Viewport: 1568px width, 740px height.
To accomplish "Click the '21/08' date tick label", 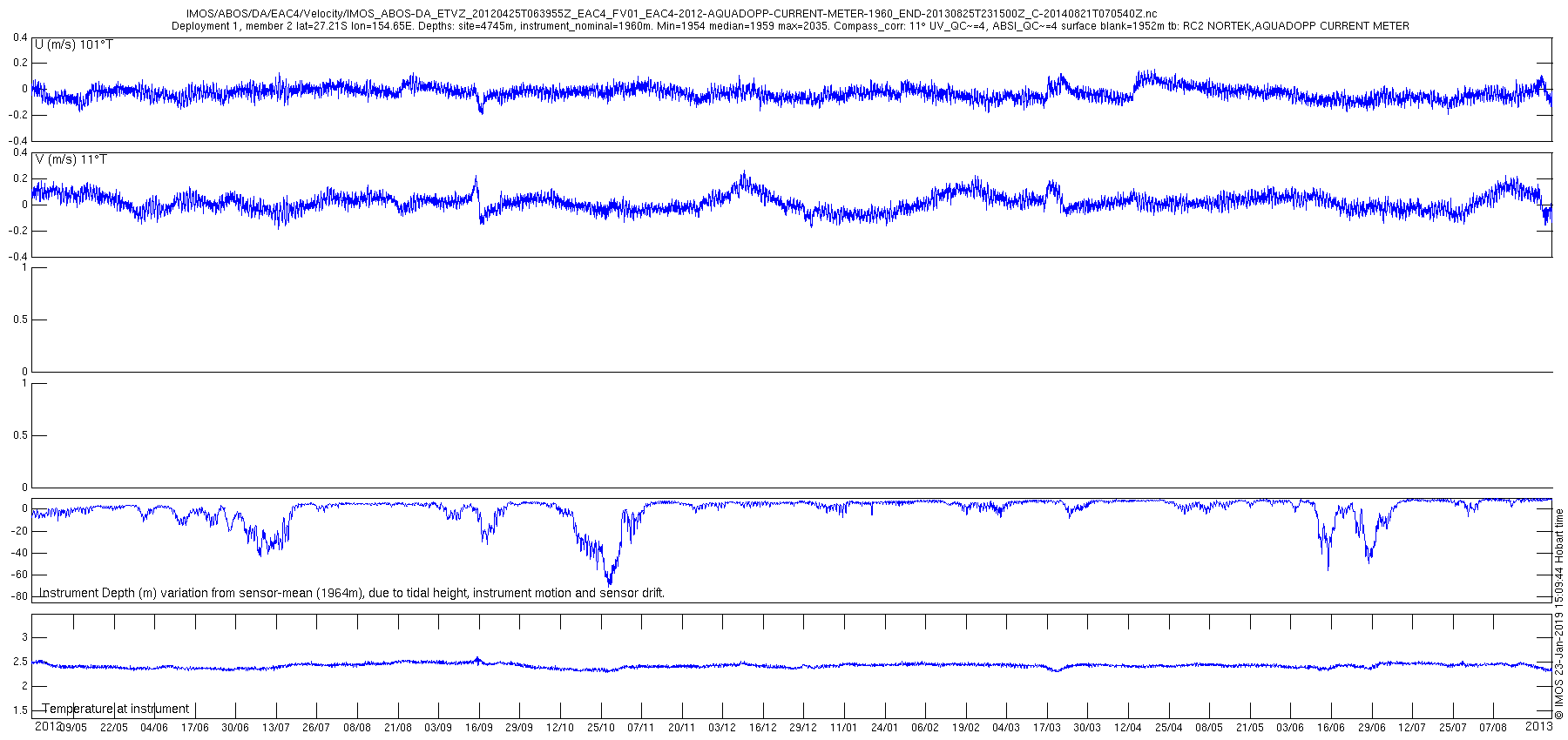I will point(398,728).
